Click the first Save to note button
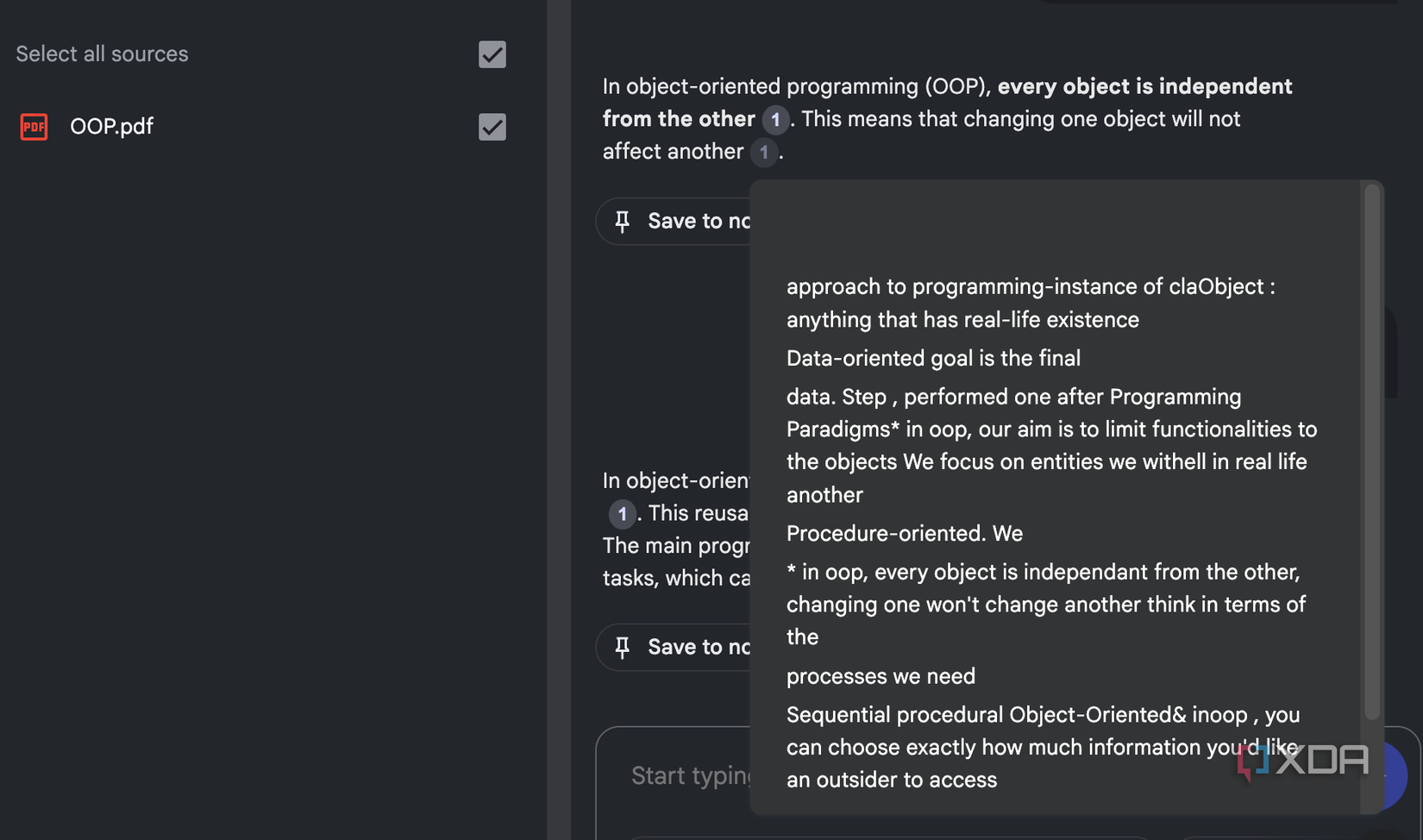The width and height of the screenshot is (1423, 840). [x=681, y=221]
